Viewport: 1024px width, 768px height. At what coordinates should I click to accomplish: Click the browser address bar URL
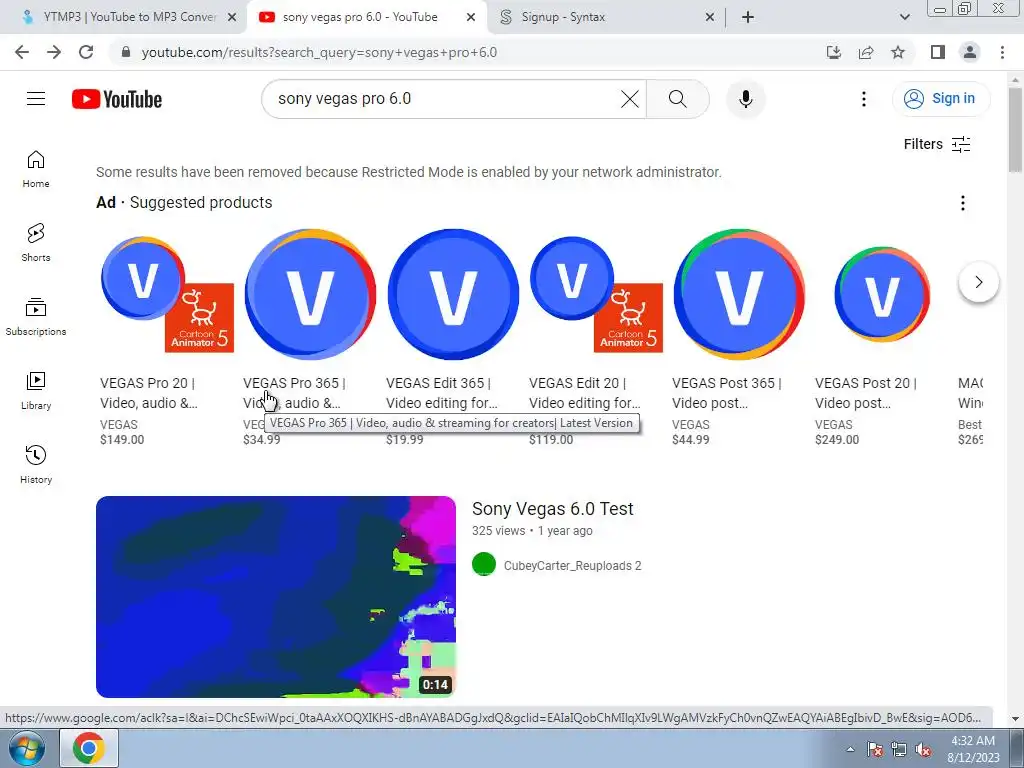tap(319, 52)
